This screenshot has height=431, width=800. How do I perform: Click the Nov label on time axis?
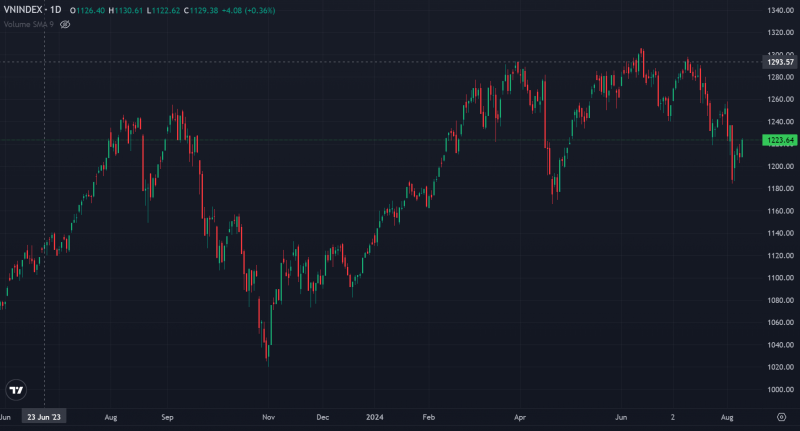(268, 417)
